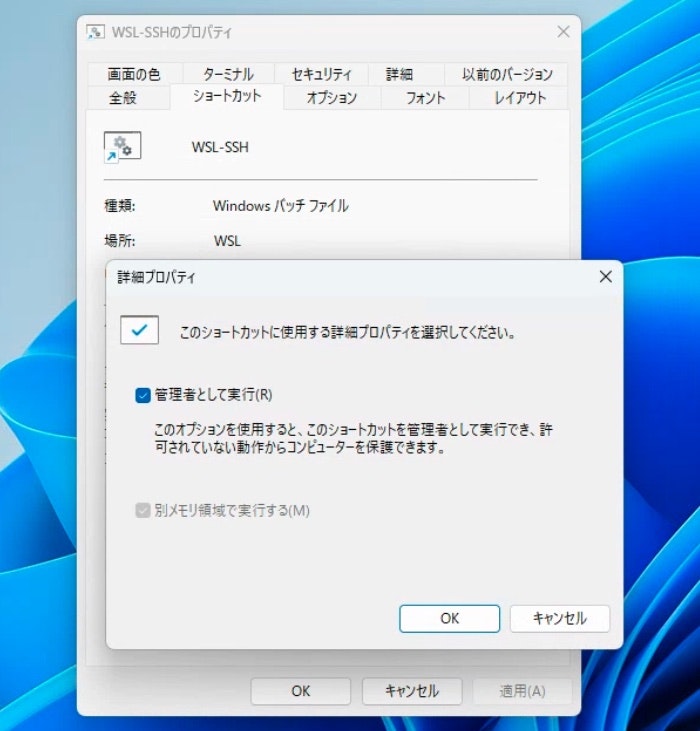
Task: Click the title bar icon of WSL-SSHのプロパティ
Action: click(96, 32)
